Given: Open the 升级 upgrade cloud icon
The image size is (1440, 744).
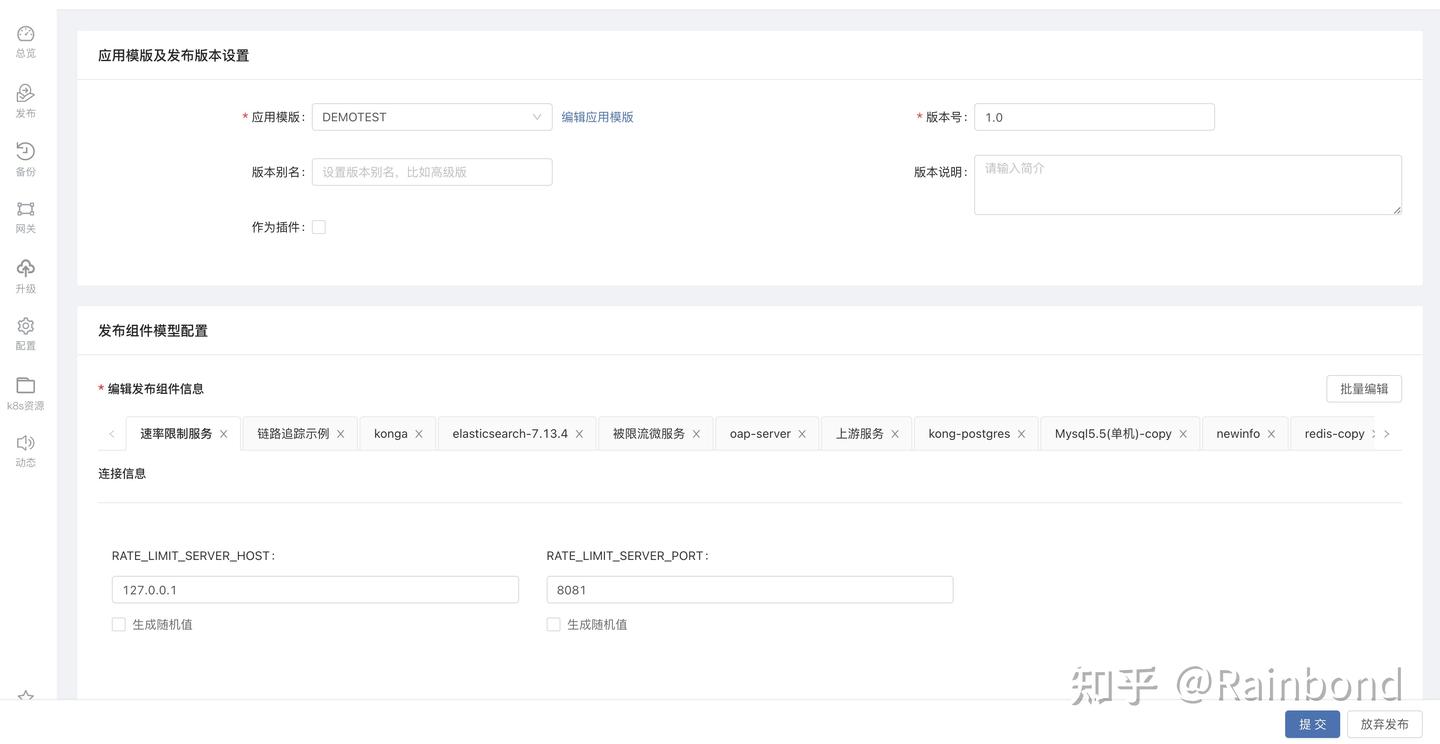Looking at the screenshot, I should point(26,268).
